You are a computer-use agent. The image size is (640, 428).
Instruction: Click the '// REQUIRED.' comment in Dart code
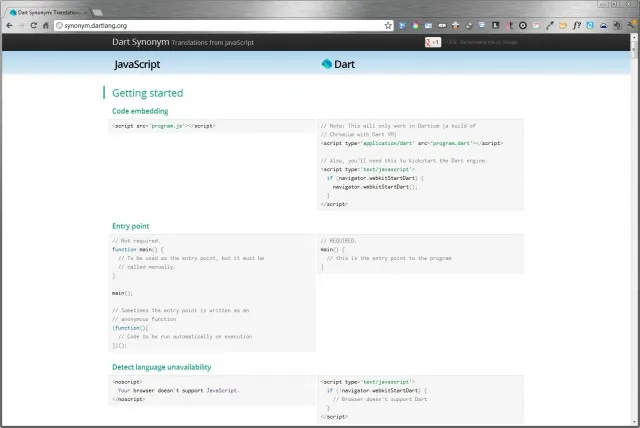(x=338, y=241)
